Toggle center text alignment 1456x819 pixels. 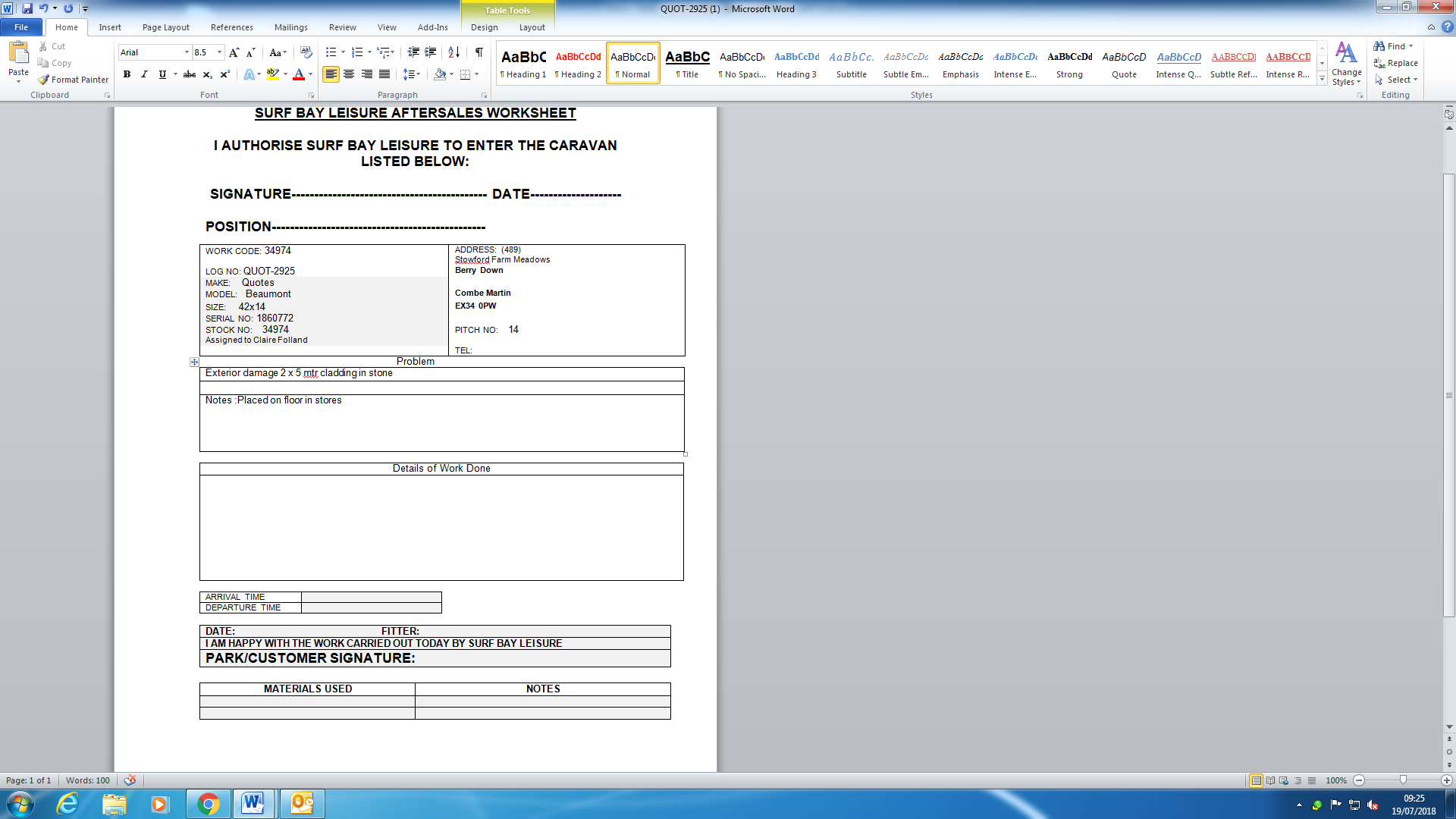(349, 74)
